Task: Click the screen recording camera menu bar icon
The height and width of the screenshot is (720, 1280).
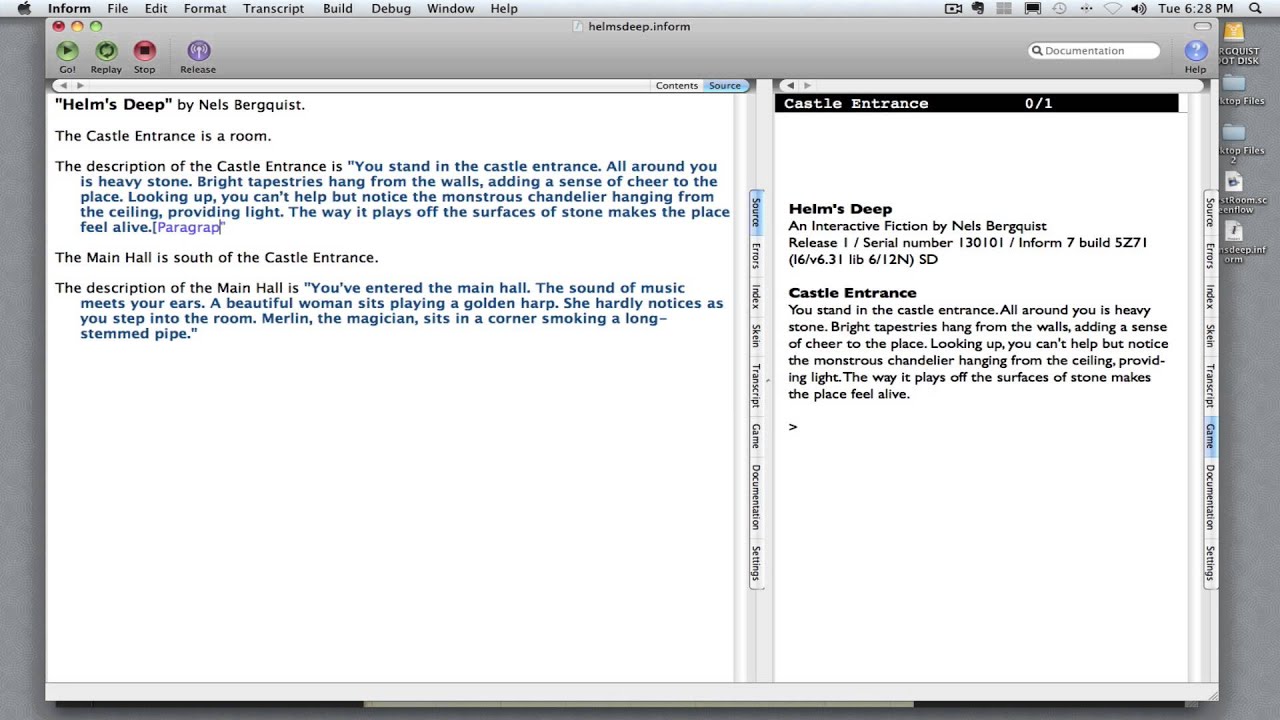Action: pyautogui.click(x=953, y=8)
